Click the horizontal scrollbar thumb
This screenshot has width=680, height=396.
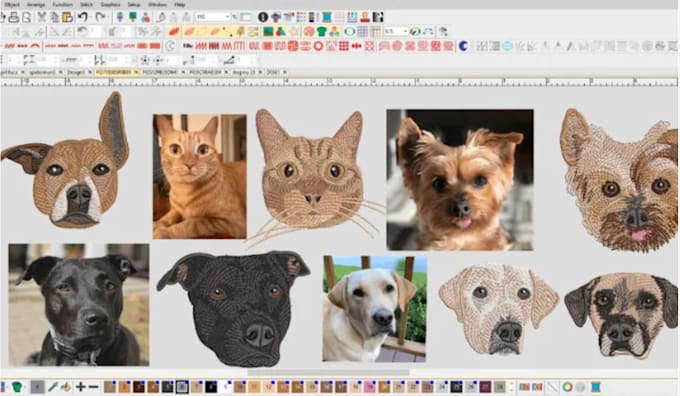pyautogui.click(x=329, y=372)
